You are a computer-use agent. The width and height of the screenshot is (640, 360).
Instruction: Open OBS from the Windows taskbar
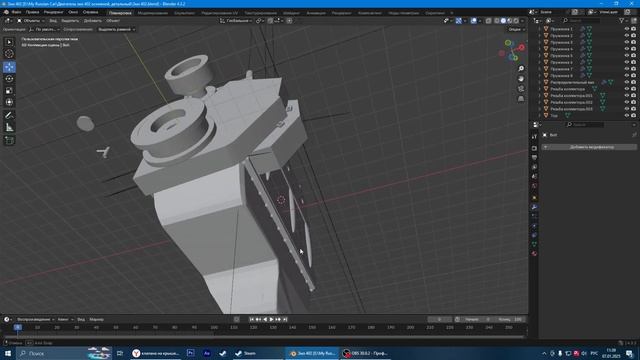pos(365,353)
